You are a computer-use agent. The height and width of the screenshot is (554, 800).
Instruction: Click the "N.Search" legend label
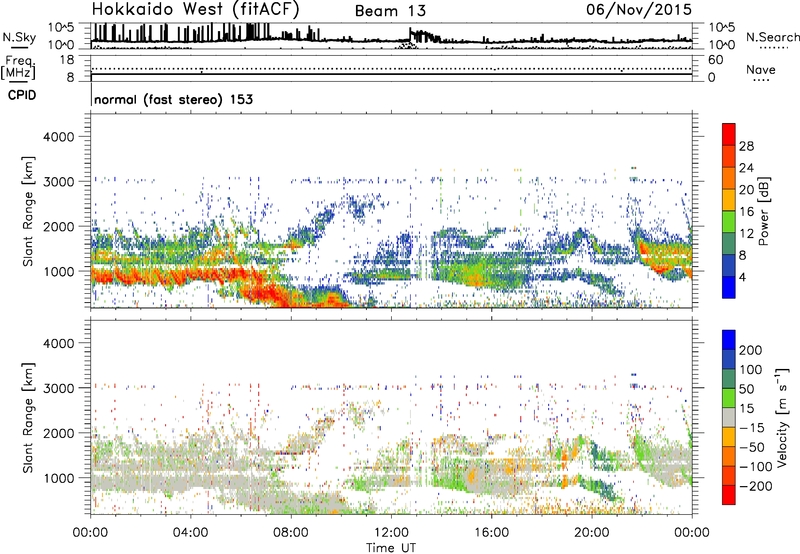point(772,37)
